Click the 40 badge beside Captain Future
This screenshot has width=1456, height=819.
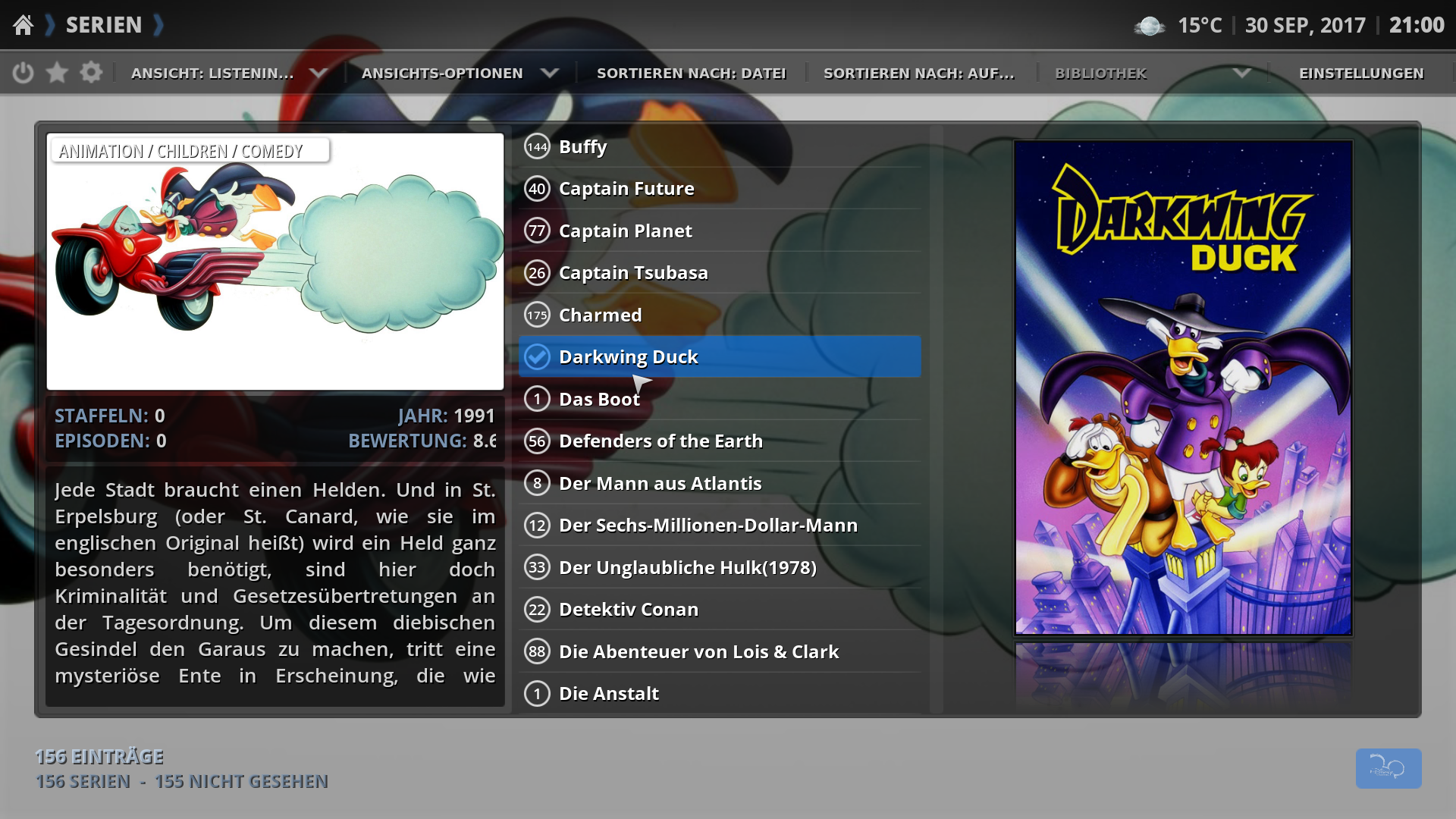click(537, 189)
